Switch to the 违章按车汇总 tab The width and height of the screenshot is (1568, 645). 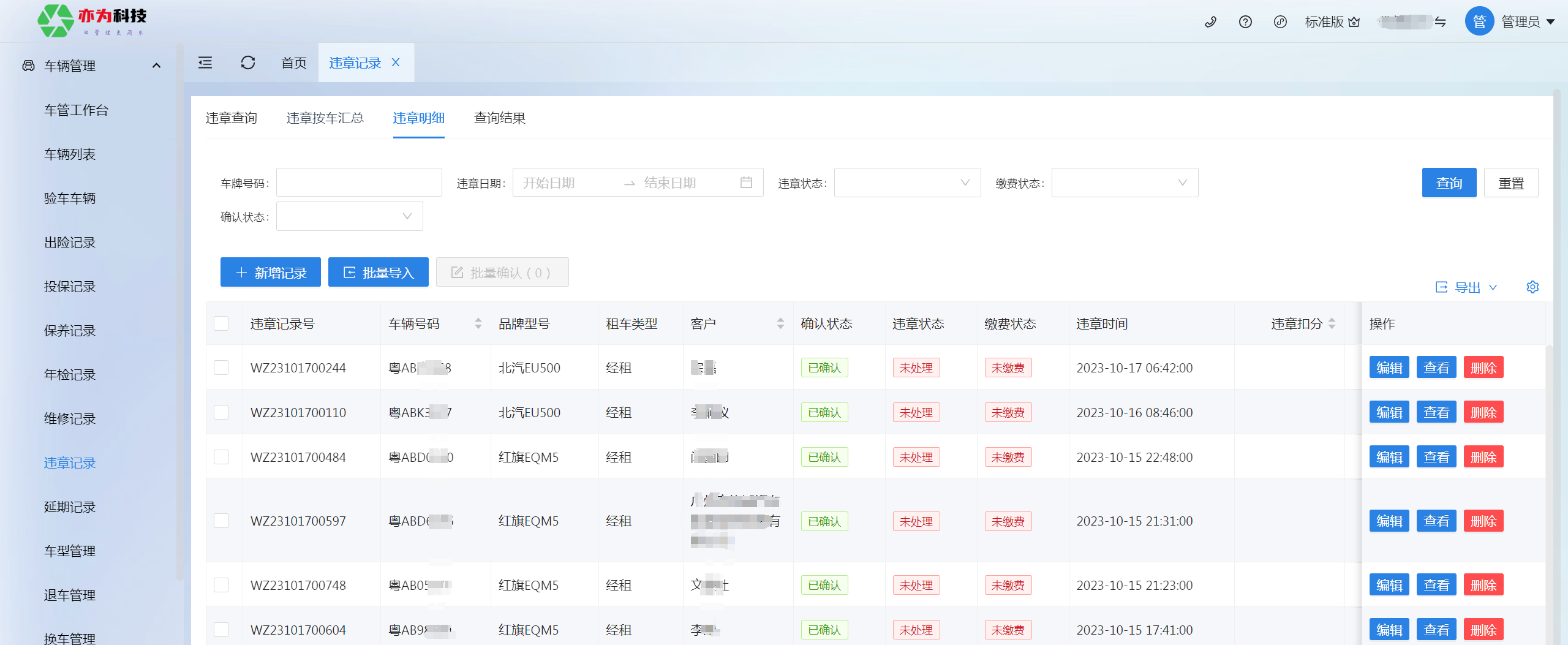(325, 118)
